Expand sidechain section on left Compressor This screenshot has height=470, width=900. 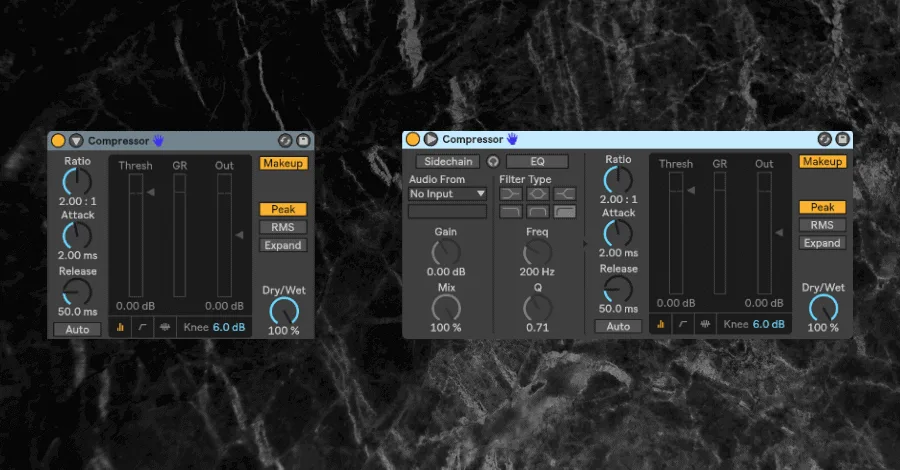click(x=76, y=141)
